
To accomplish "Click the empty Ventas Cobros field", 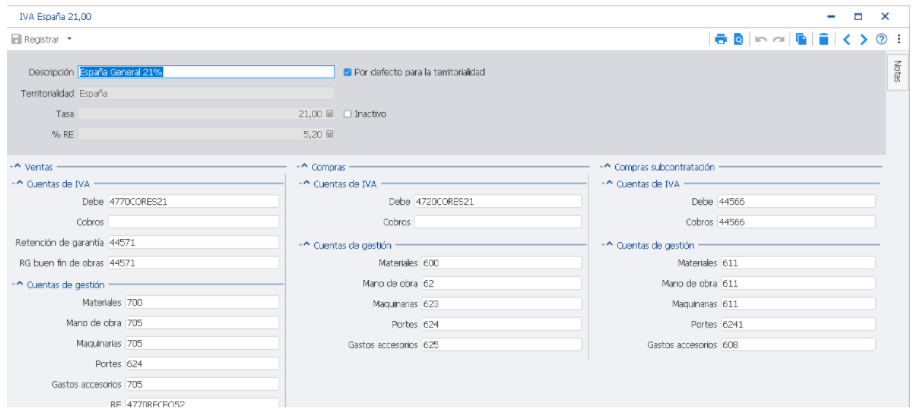I will 194,222.
